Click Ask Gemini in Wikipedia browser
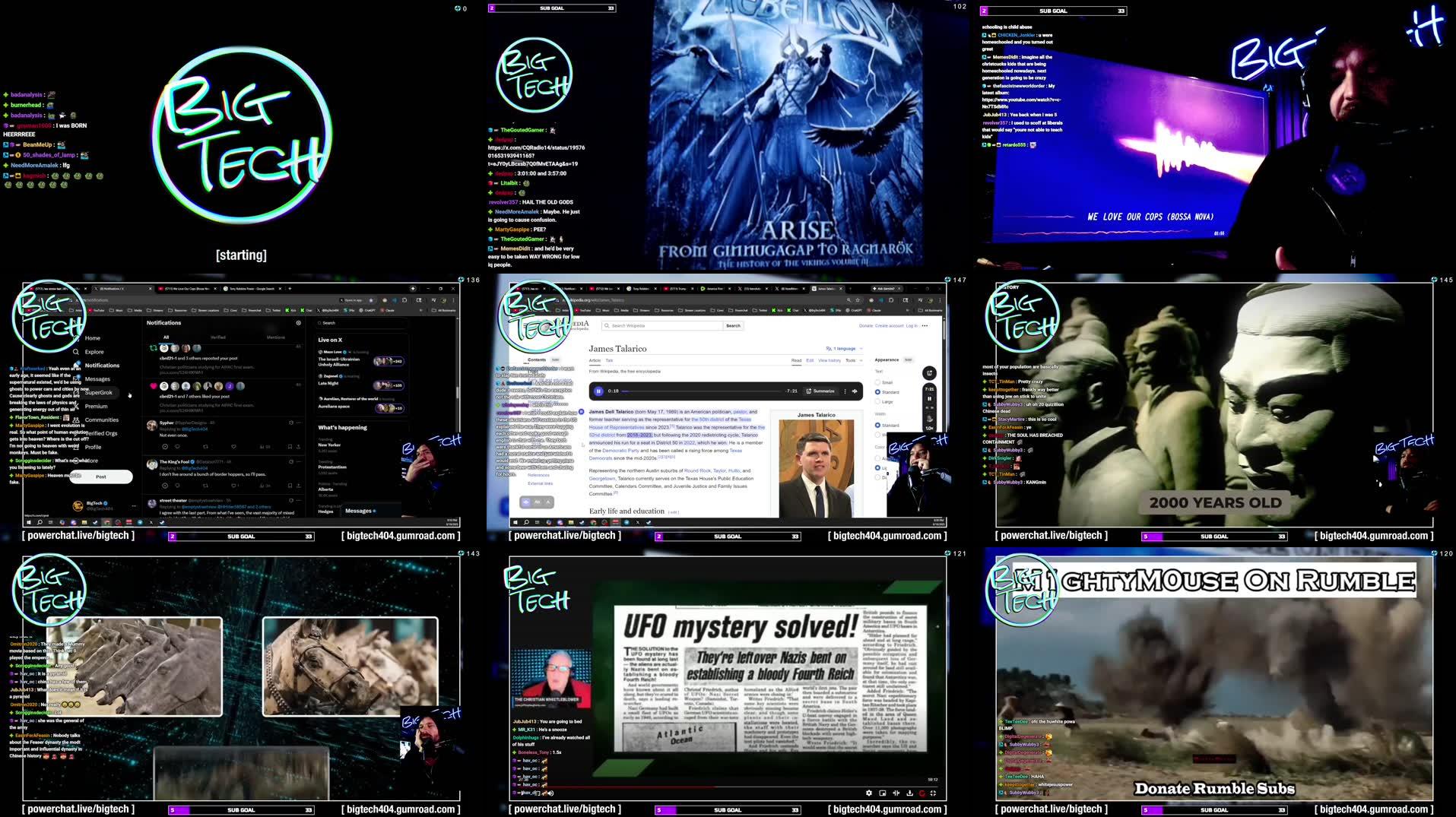The width and height of the screenshot is (1456, 817). coord(887,289)
